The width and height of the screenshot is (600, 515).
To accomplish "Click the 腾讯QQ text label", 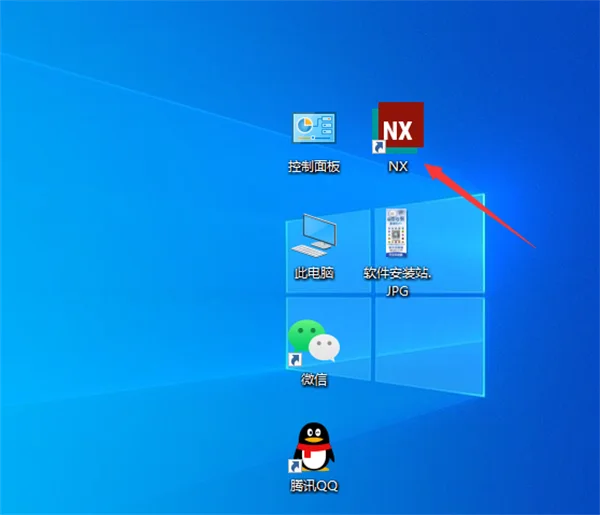I will coord(314,486).
